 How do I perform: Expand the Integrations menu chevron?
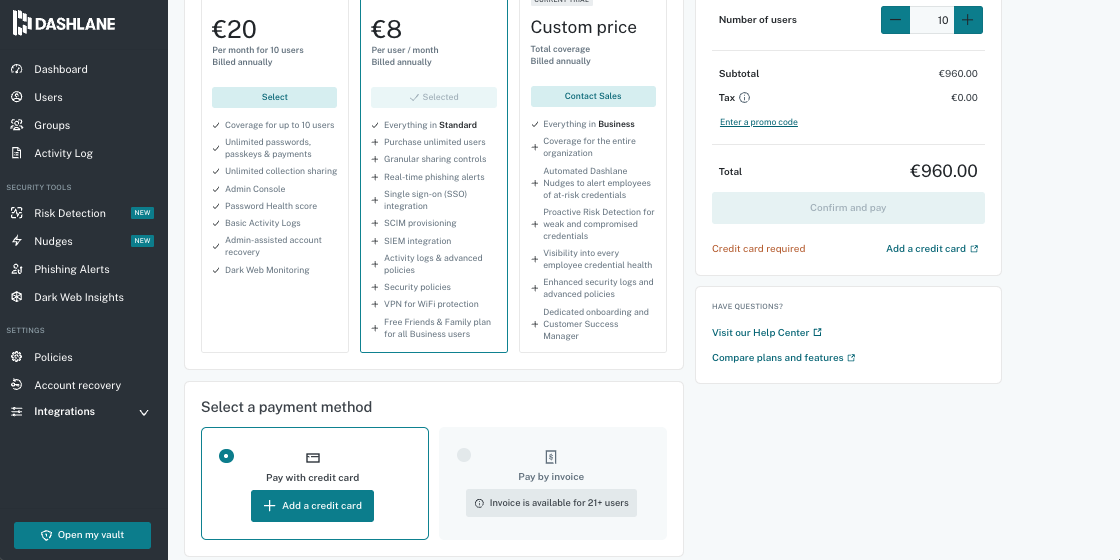144,412
